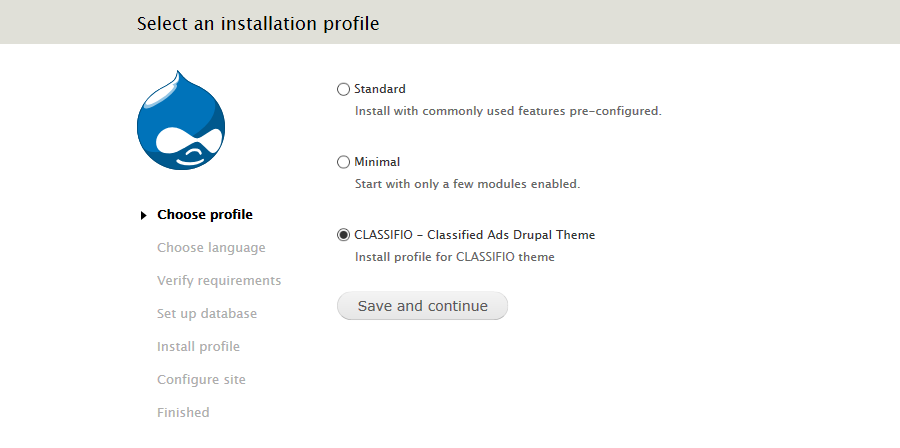Click the Configure site step
Viewport: 900px width, 448px height.
201,380
